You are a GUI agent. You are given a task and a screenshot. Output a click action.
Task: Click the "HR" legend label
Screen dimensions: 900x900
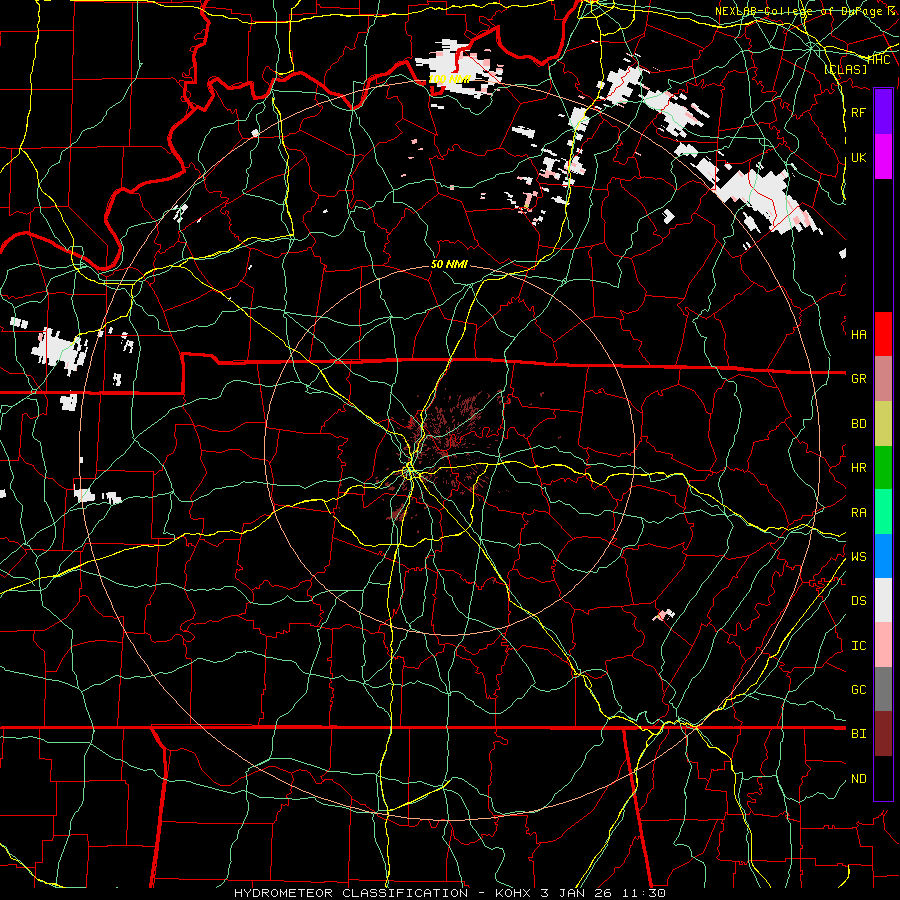[858, 467]
